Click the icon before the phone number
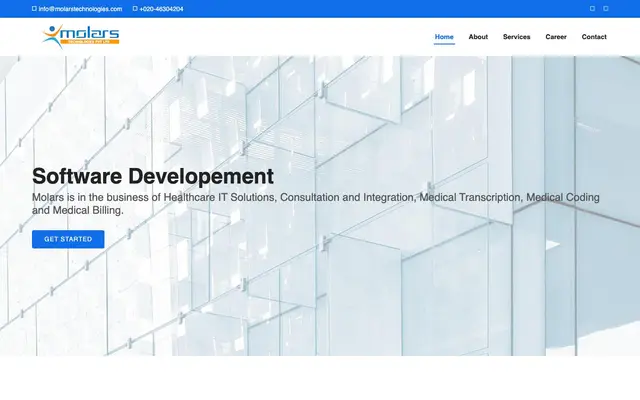Viewport: 640px width, 400px height. 135,9
